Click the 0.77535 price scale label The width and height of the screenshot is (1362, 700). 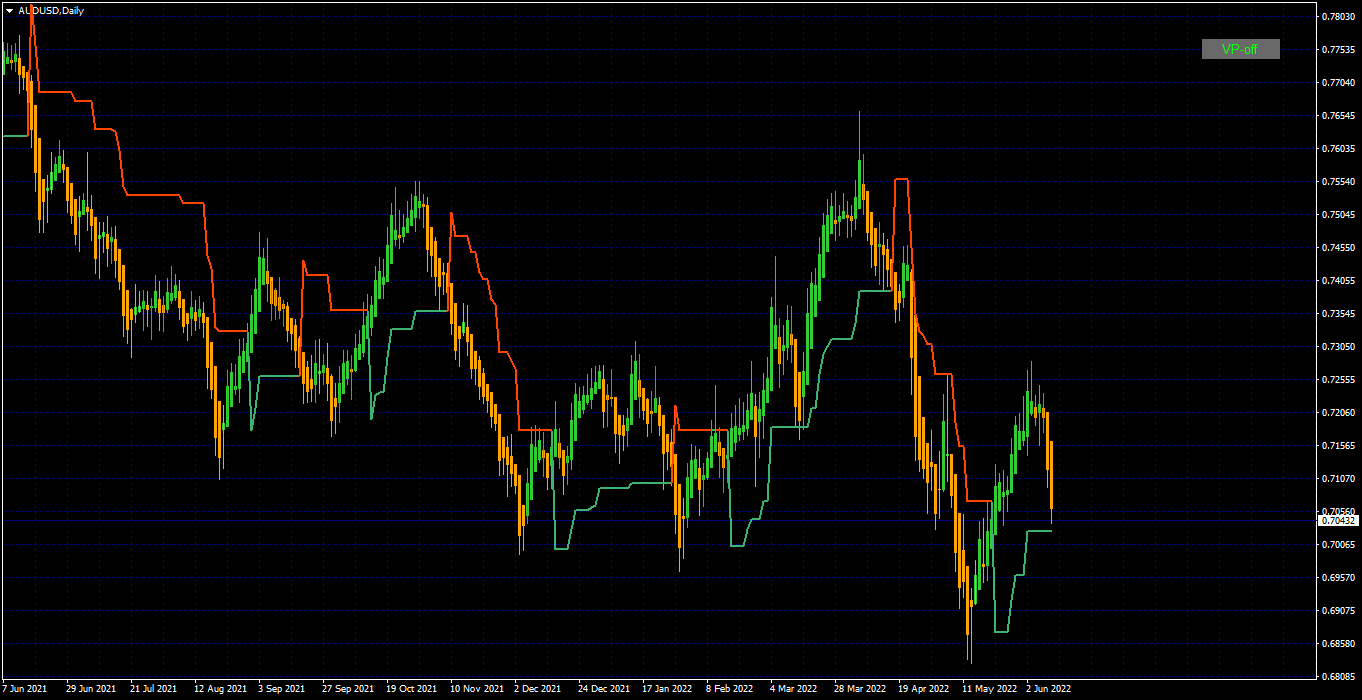(1337, 50)
